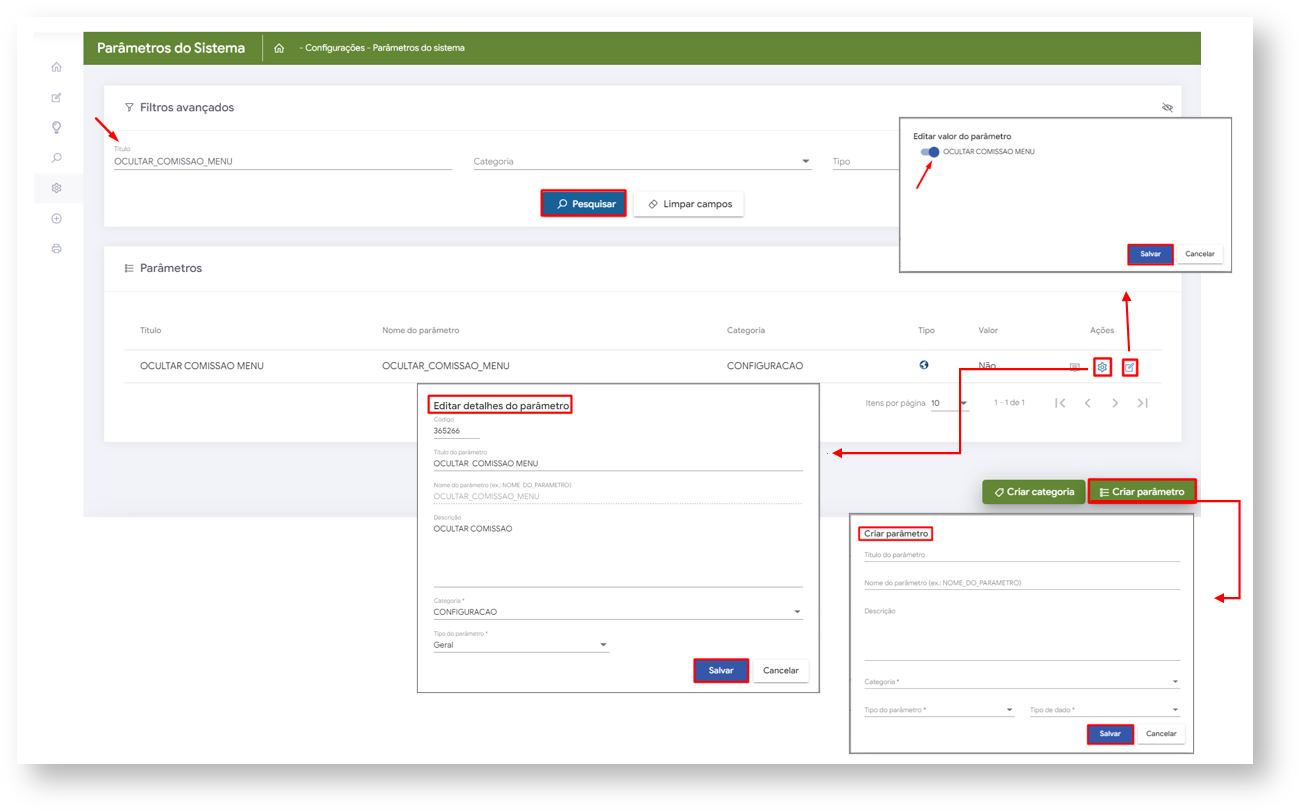The height and width of the screenshot is (812, 1301).
Task: Click the Pesquisar button
Action: (x=584, y=204)
